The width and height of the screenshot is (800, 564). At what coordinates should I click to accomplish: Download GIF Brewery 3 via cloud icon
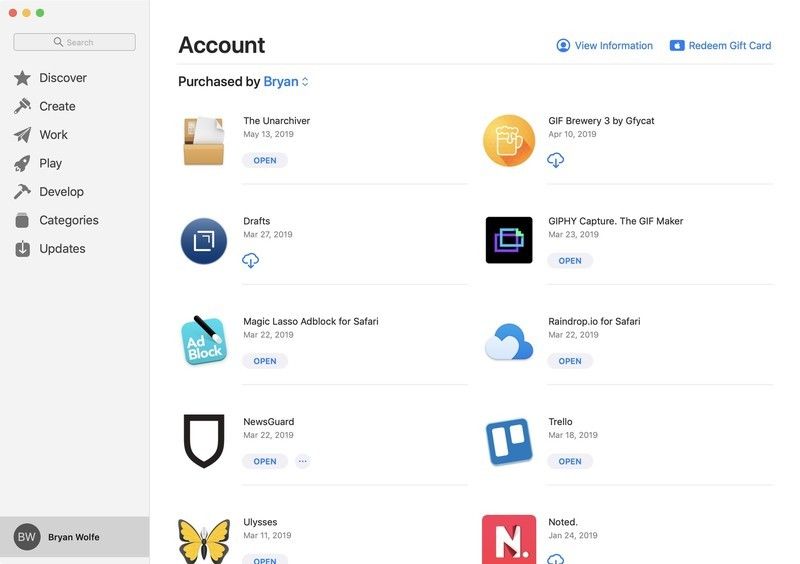click(556, 160)
